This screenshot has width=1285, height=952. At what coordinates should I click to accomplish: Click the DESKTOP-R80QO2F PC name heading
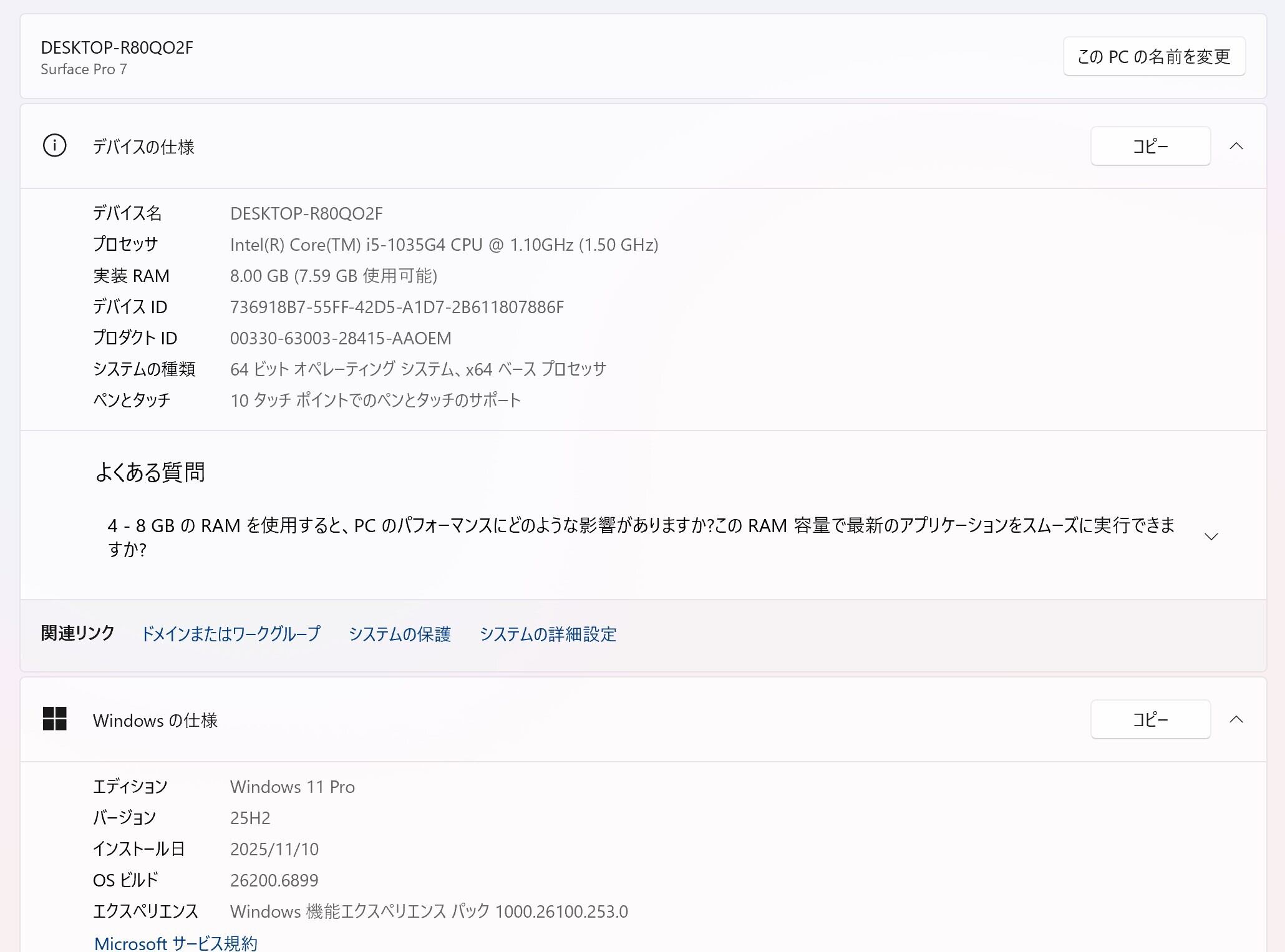(x=117, y=47)
